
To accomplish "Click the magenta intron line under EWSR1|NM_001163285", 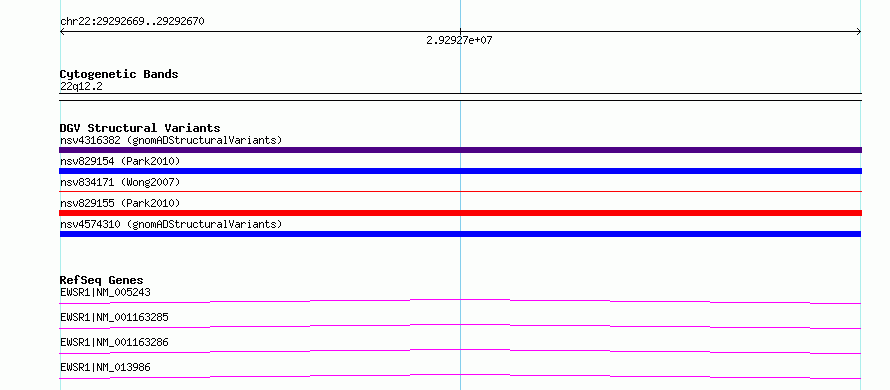I will click(x=460, y=326).
